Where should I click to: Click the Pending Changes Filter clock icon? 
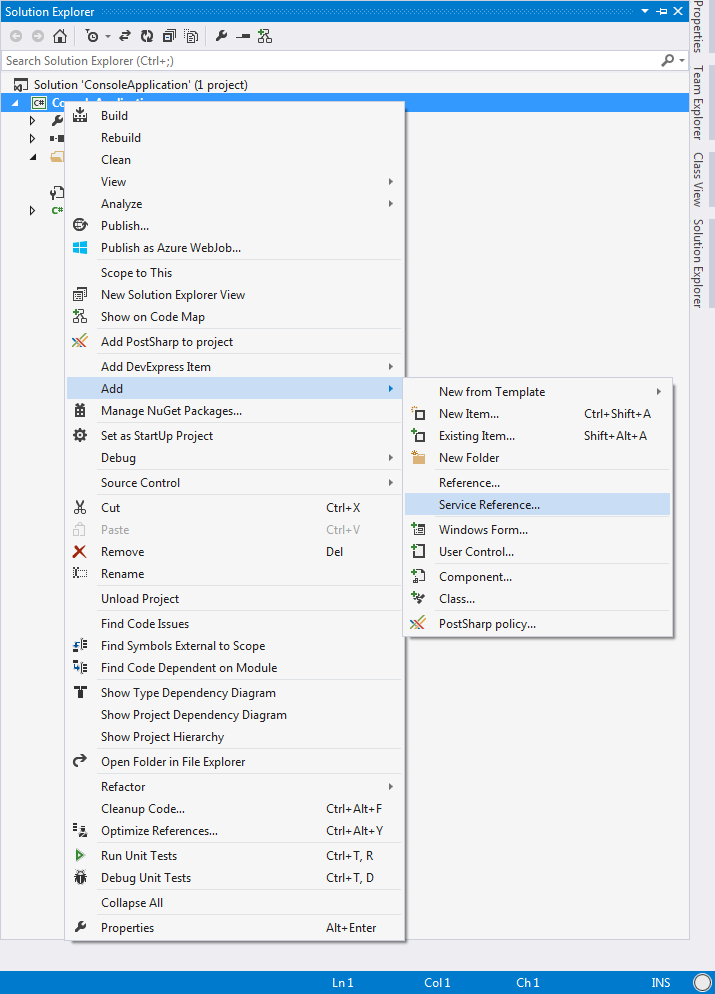pos(92,36)
